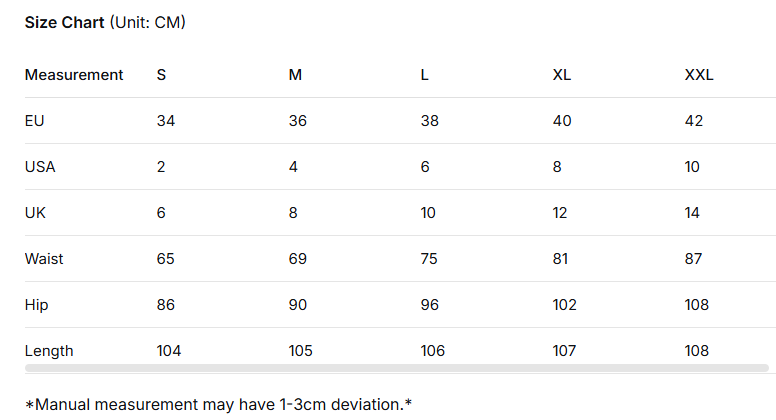This screenshot has height=420, width=776.
Task: Click the Waist row label
Action: 44,259
